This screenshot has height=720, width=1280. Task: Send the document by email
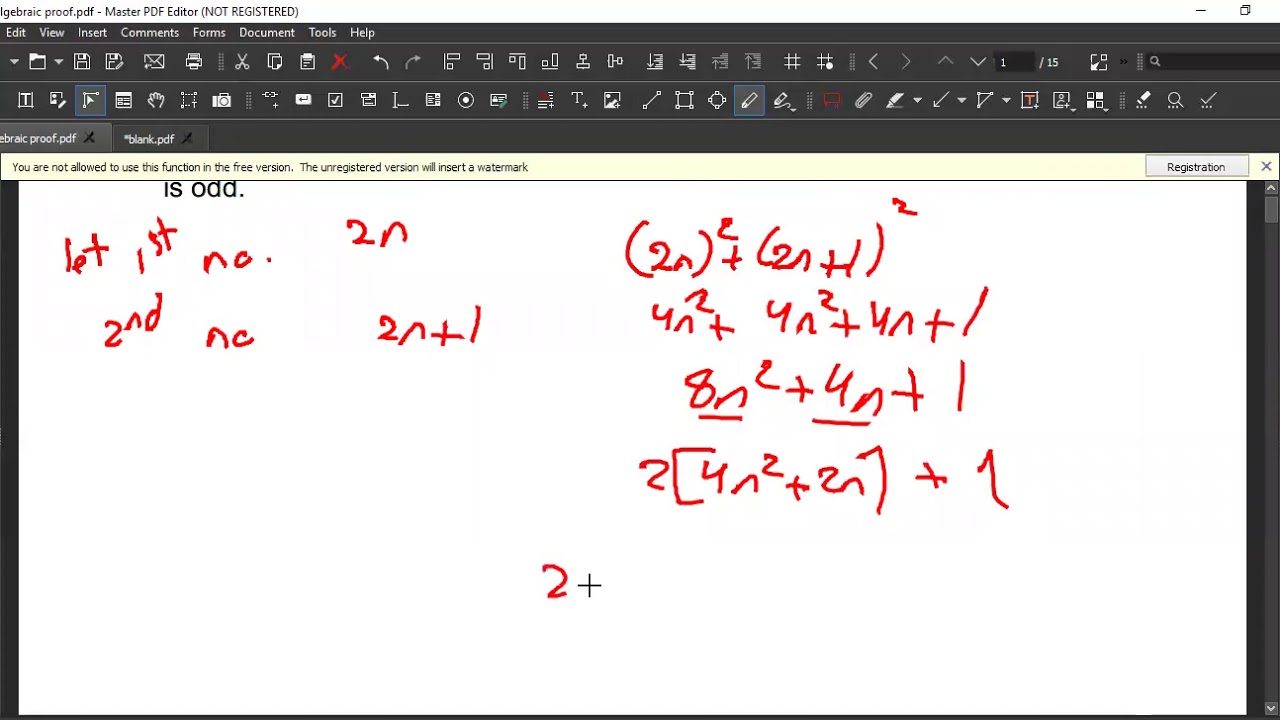[154, 62]
